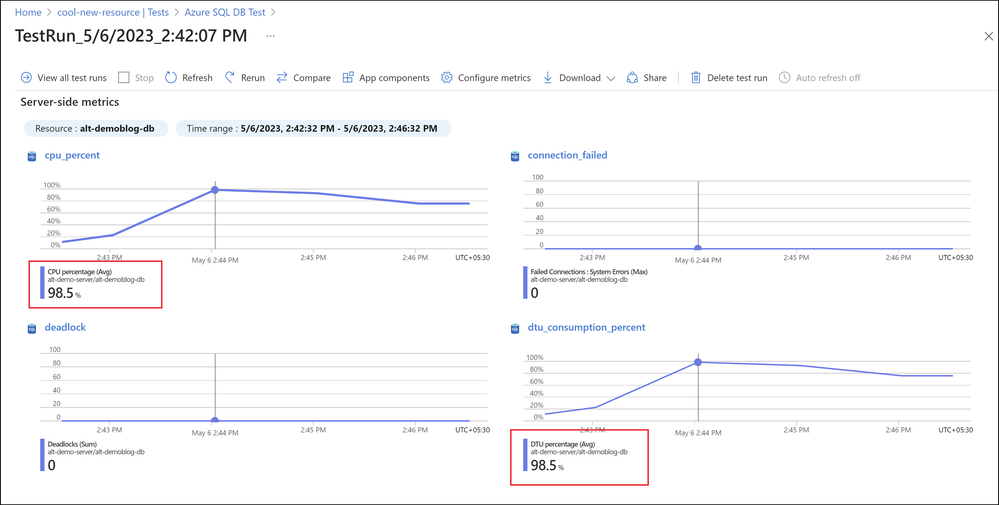Click the Delete test run trash icon
Image resolution: width=999 pixels, height=505 pixels.
pyautogui.click(x=696, y=78)
